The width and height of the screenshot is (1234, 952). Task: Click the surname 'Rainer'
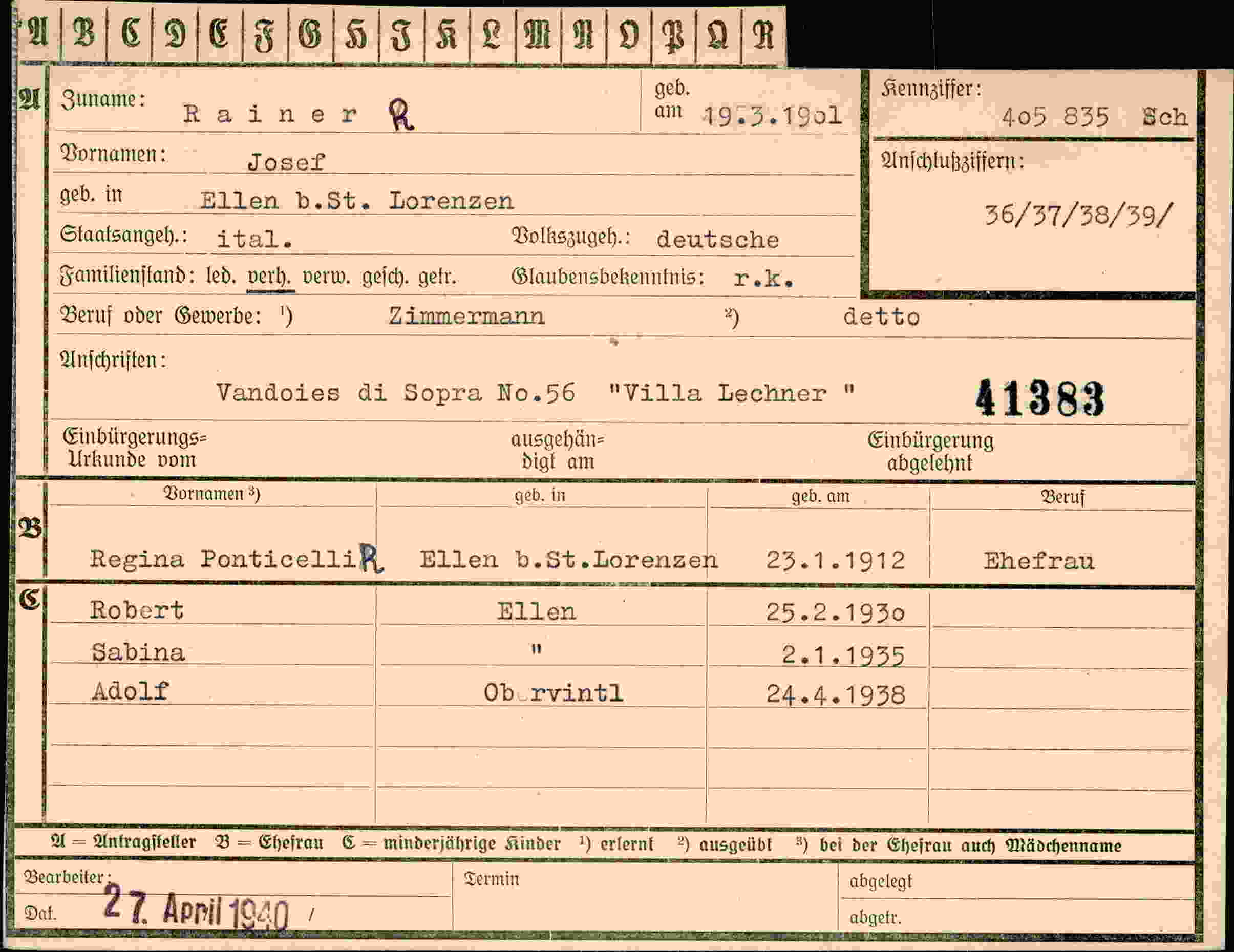(x=270, y=114)
